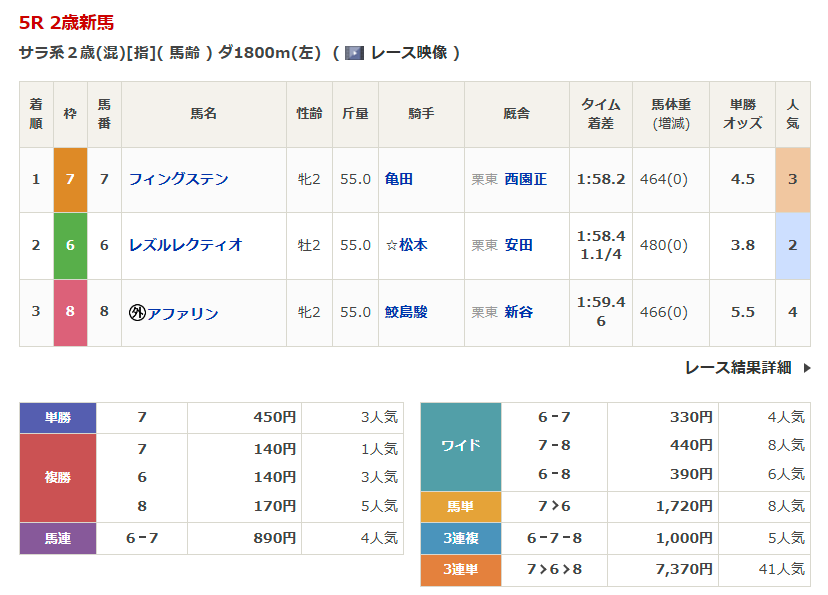828x595 pixels.
Task: Click the arrow next to レース結果詳細
Action: 807,368
